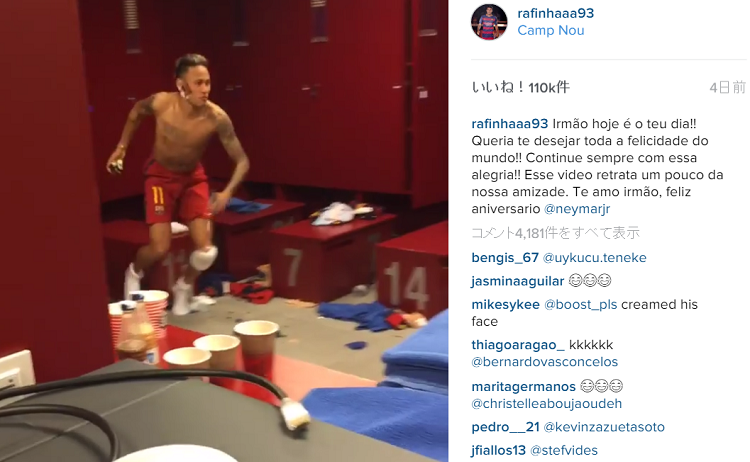
Task: Open the @bernardovasconcelos mention
Action: point(545,362)
